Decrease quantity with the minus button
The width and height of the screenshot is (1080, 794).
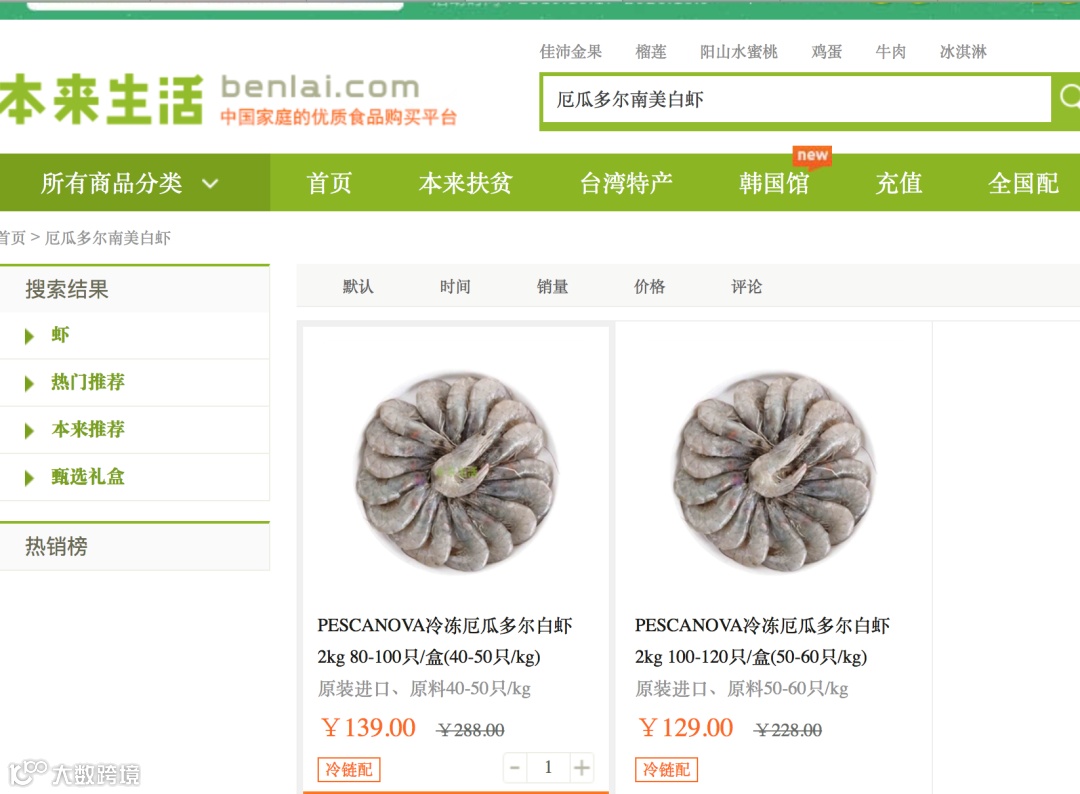coord(515,767)
